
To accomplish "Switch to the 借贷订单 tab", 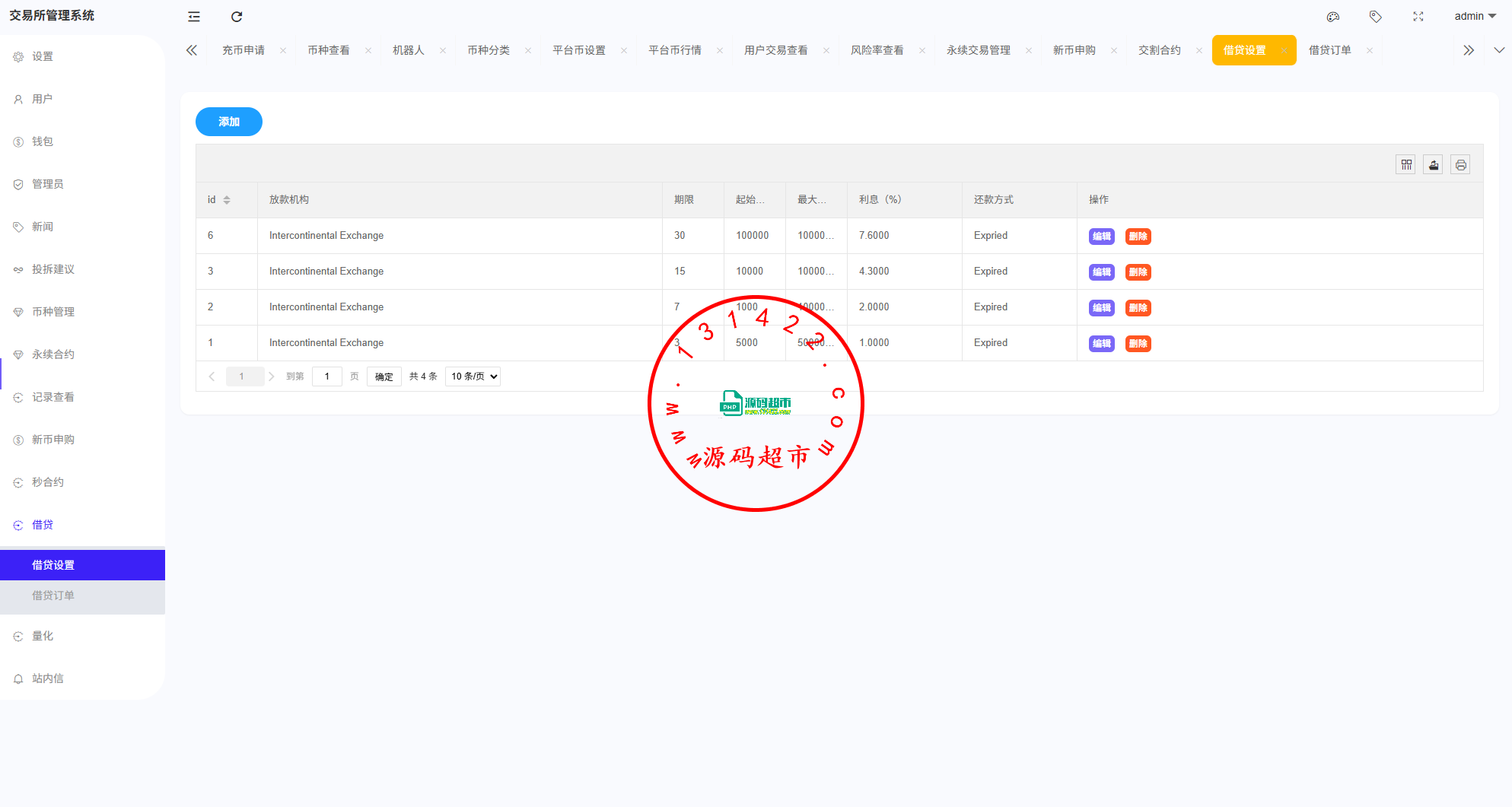I will pyautogui.click(x=1329, y=50).
